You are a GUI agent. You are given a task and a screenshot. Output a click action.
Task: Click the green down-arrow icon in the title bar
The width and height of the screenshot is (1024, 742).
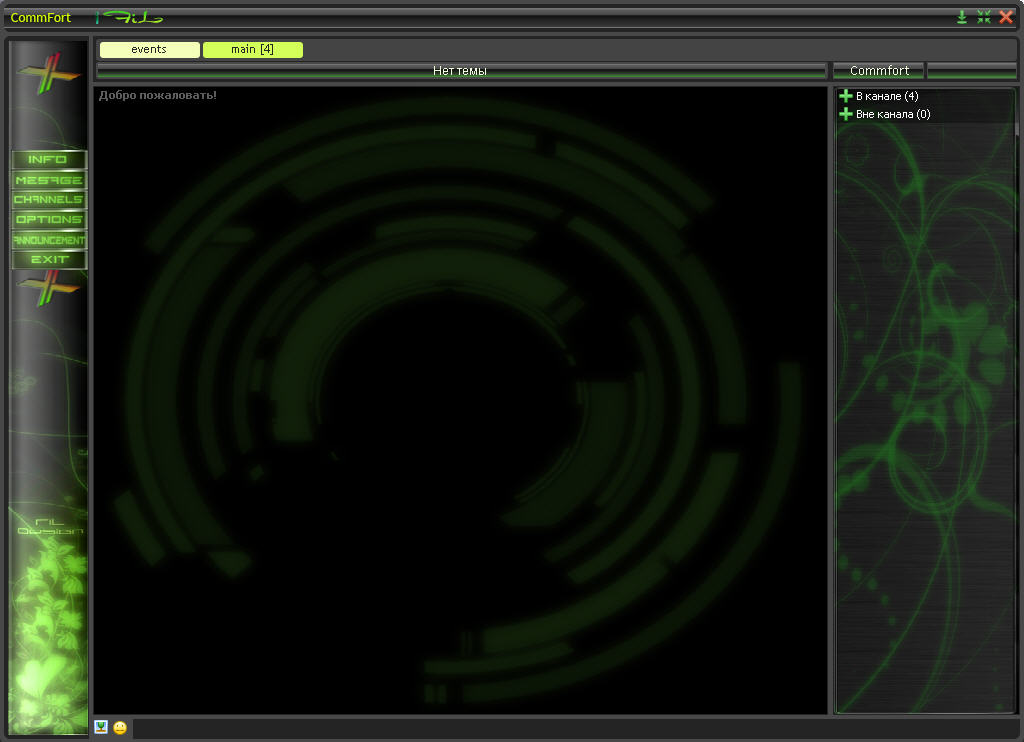(x=962, y=17)
